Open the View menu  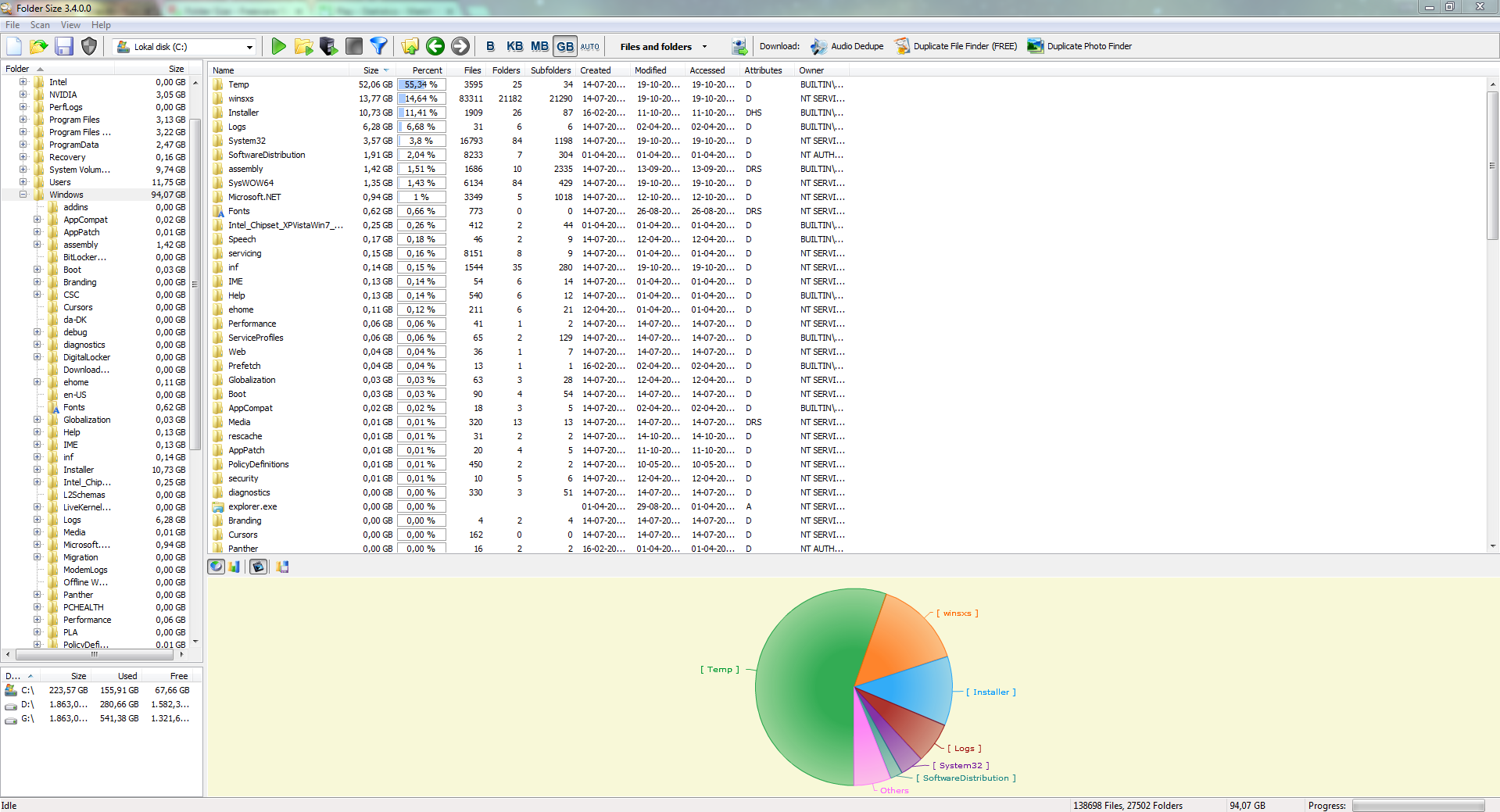pyautogui.click(x=70, y=25)
